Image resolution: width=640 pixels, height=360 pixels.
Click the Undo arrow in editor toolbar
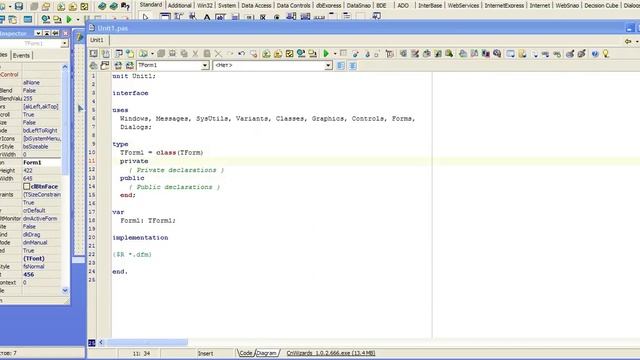click(x=242, y=53)
